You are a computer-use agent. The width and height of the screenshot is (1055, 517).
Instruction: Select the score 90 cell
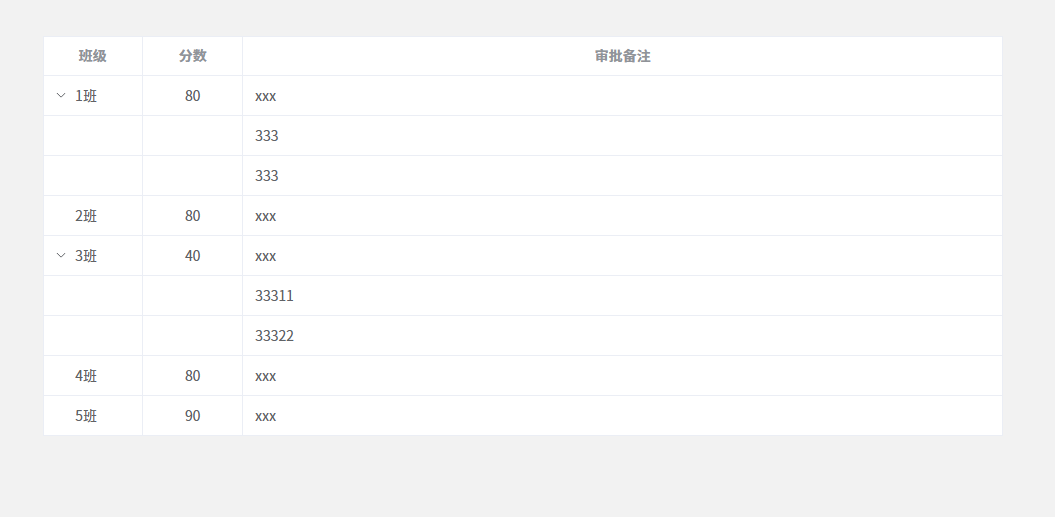pyautogui.click(x=192, y=416)
